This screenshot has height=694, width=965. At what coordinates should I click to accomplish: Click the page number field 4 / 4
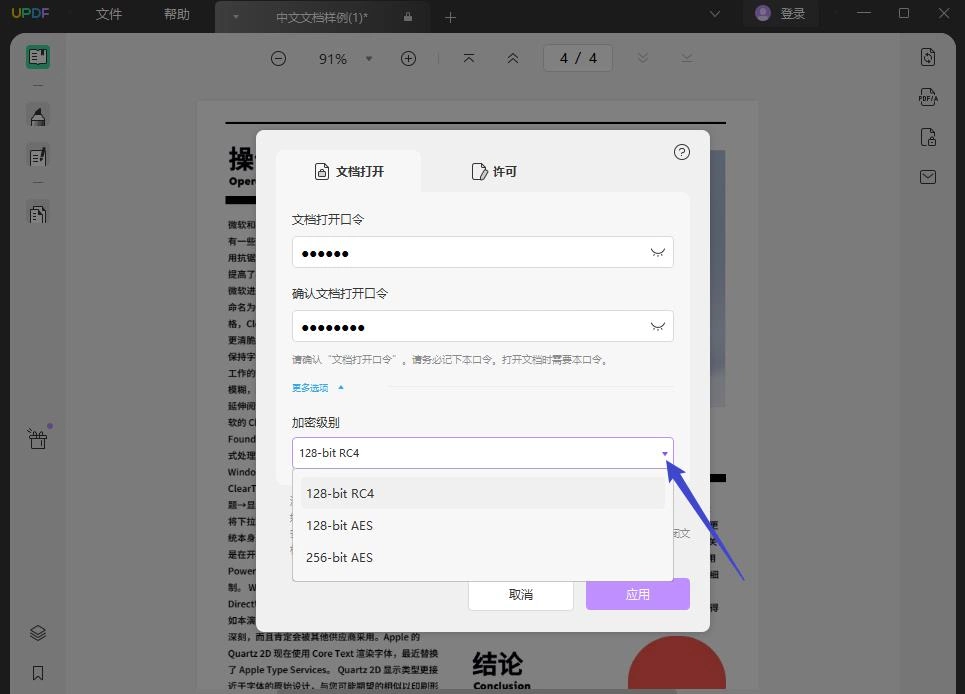[x=578, y=58]
